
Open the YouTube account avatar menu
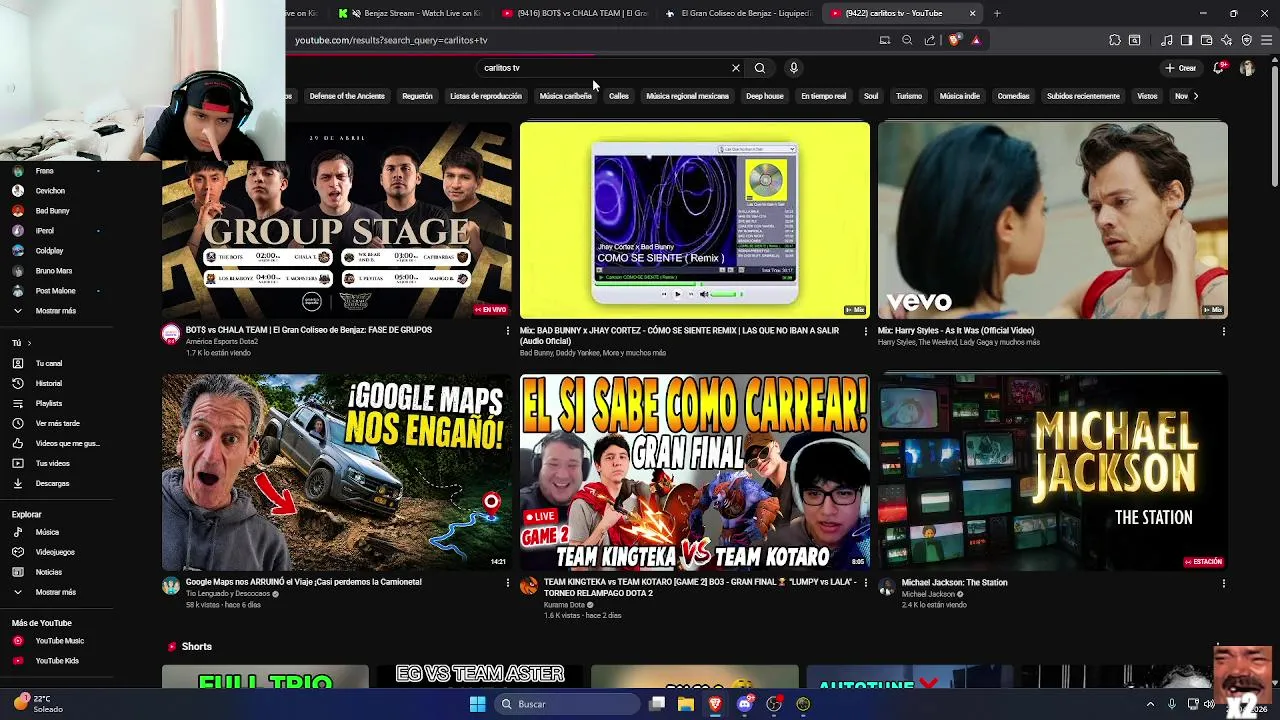coord(1247,68)
